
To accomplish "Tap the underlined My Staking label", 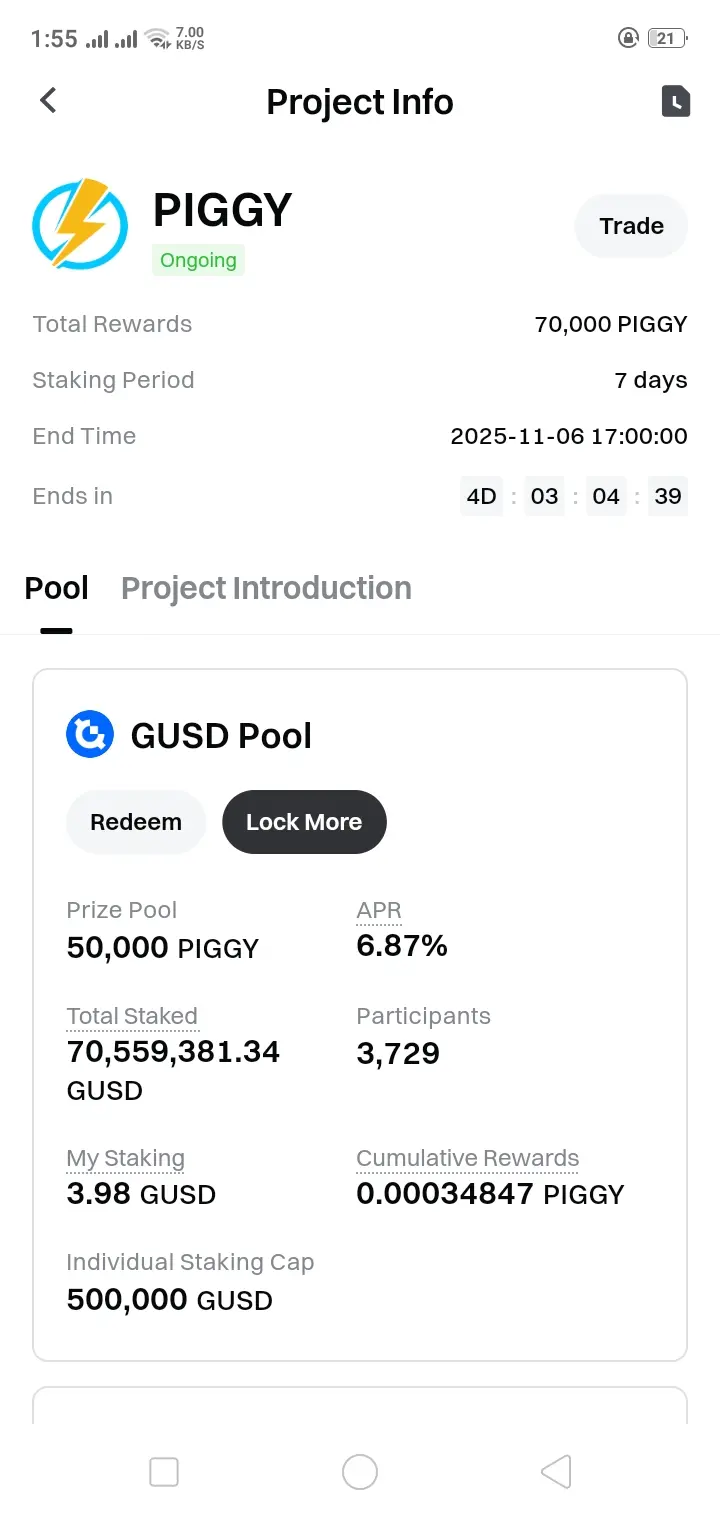I will (x=125, y=1158).
